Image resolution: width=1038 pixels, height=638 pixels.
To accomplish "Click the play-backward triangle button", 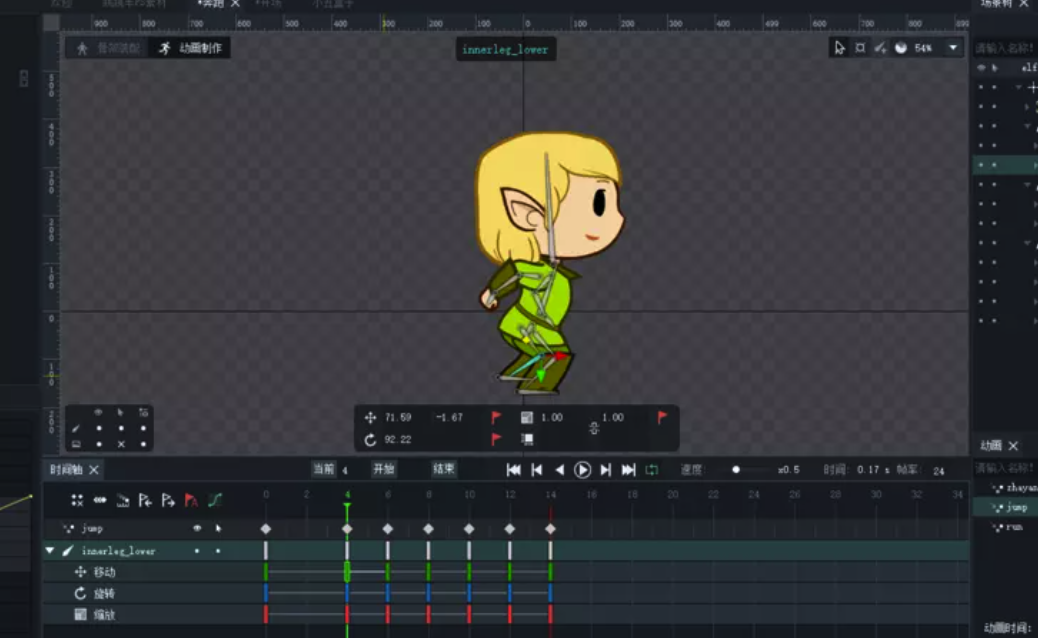I will (559, 470).
